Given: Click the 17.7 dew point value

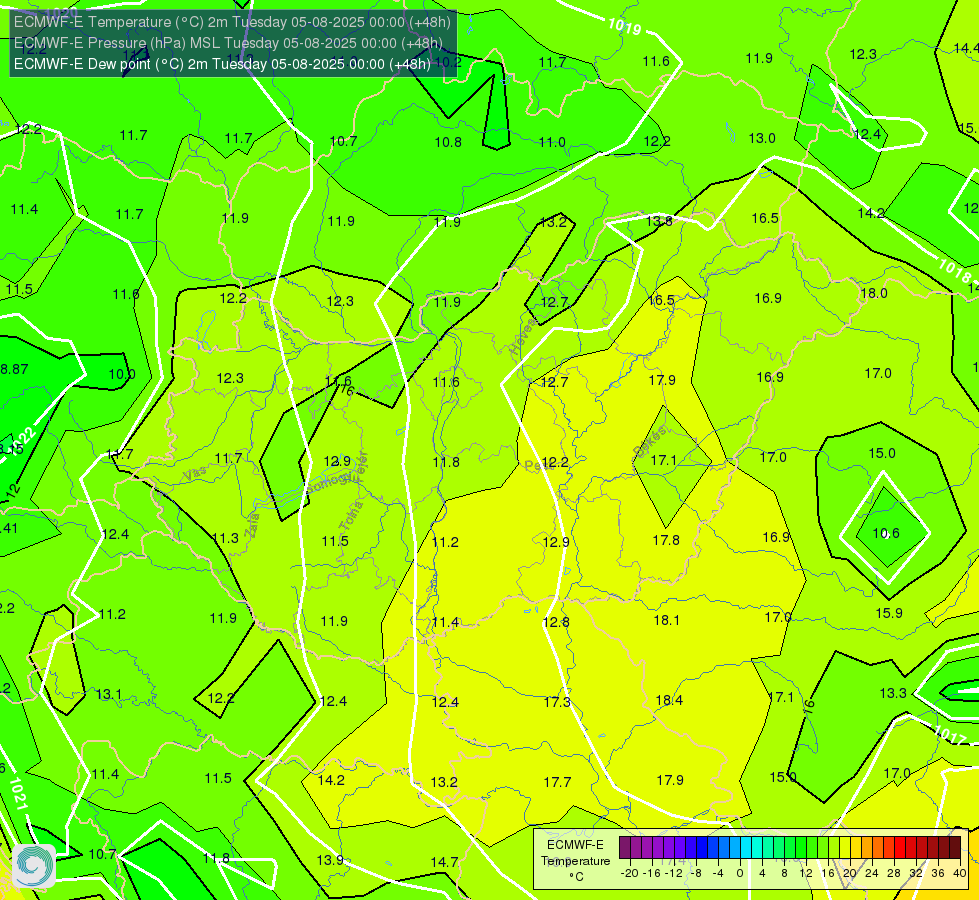Looking at the screenshot, I should [x=558, y=782].
